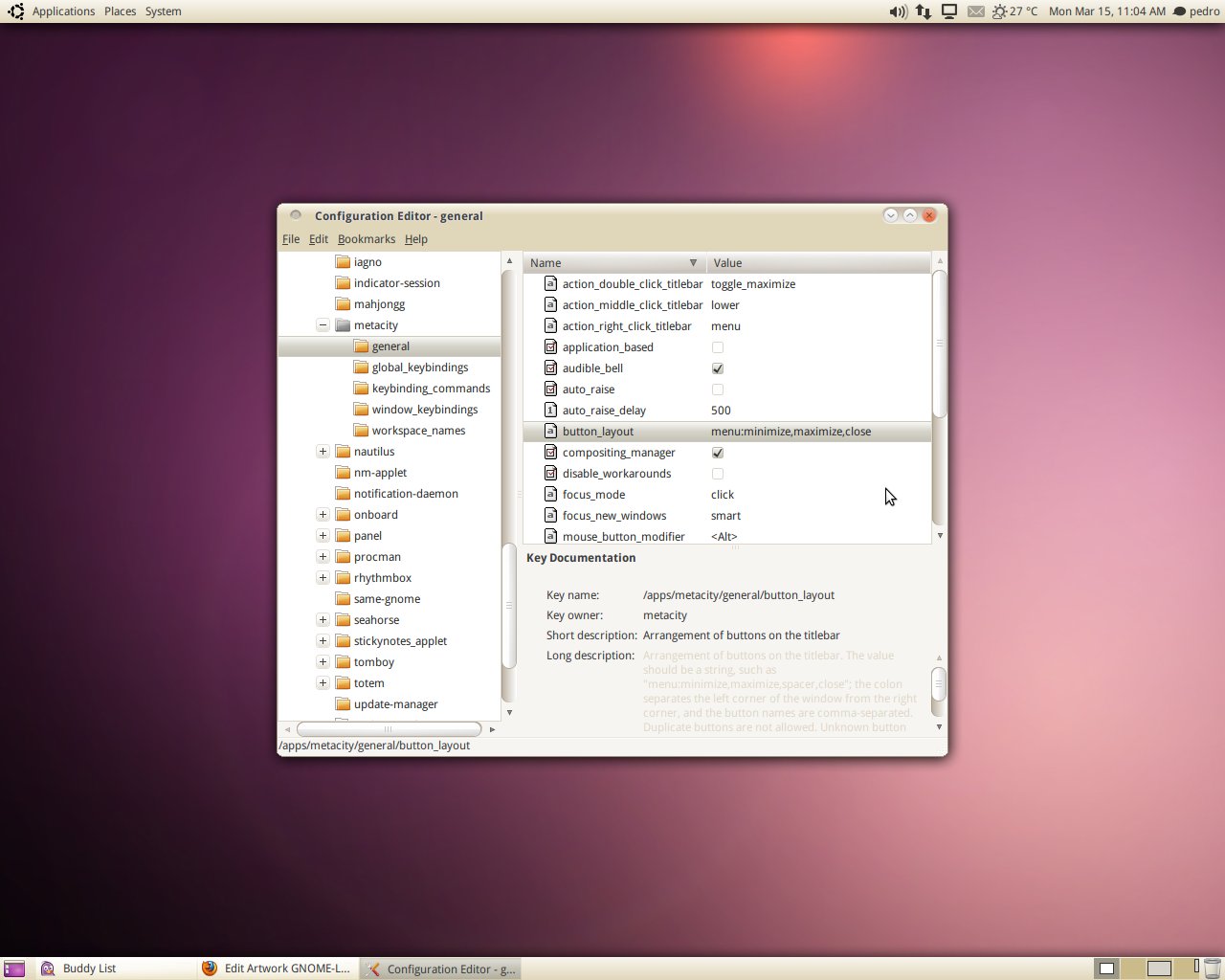Screen dimensions: 1225x980
Task: Switch to the second workspace in the switcher
Action: click(1132, 969)
